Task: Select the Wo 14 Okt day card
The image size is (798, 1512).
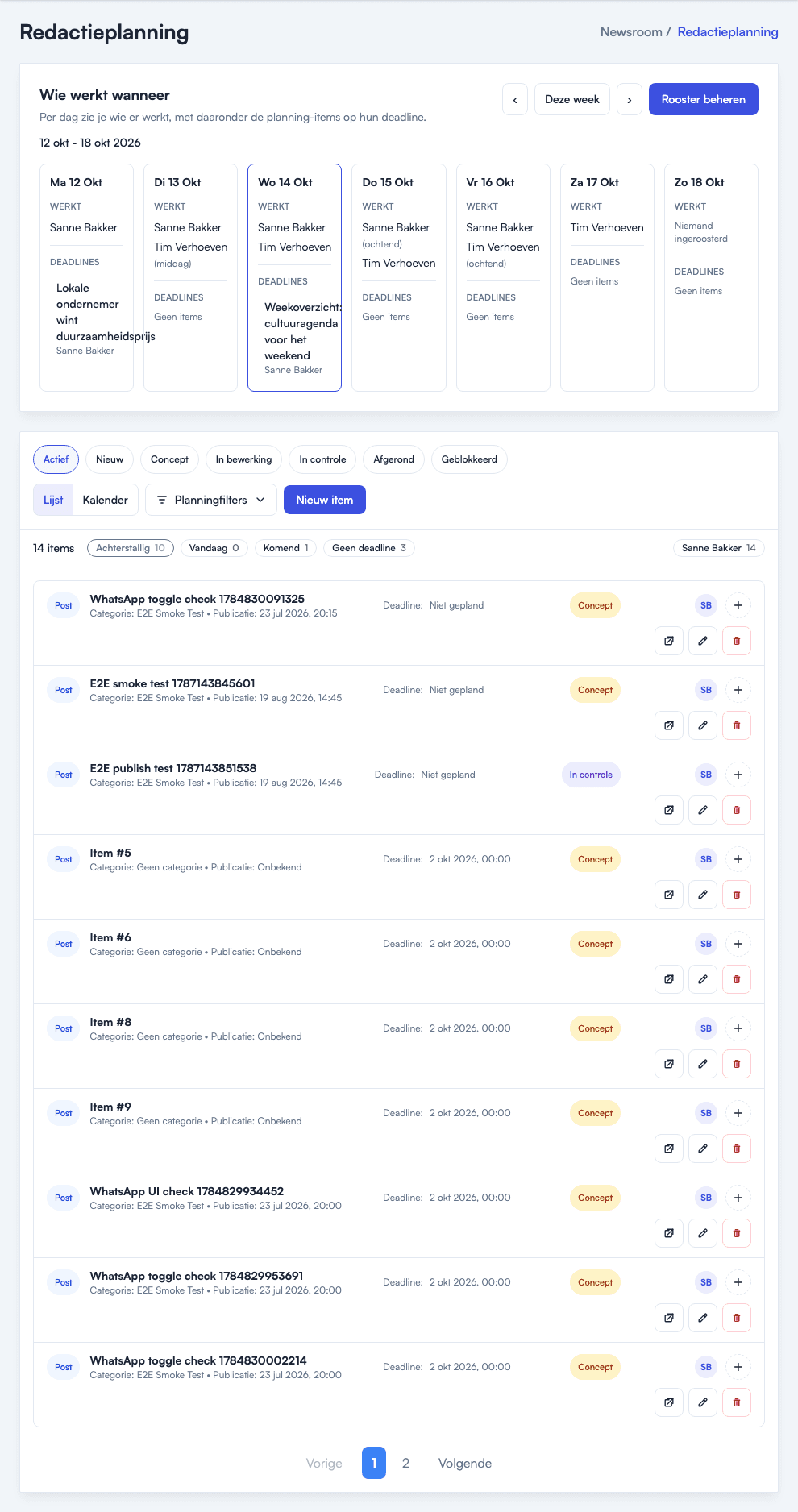Action: pyautogui.click(x=294, y=278)
